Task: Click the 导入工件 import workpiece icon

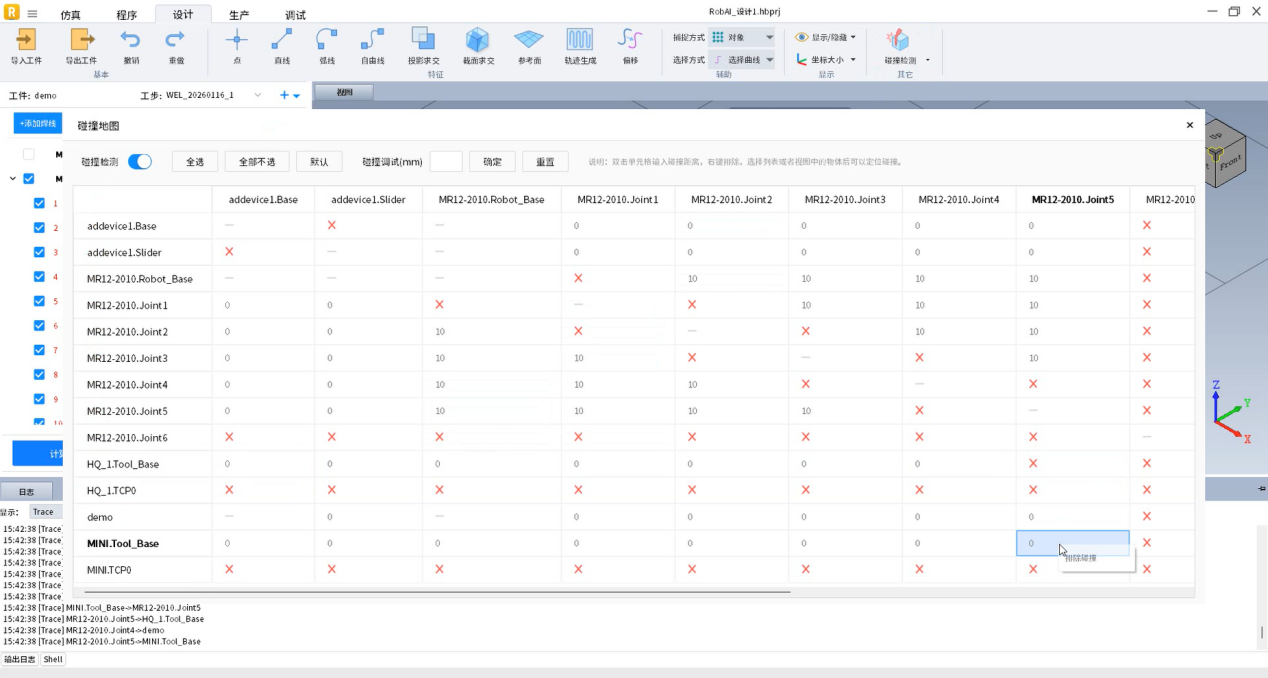Action: (26, 41)
